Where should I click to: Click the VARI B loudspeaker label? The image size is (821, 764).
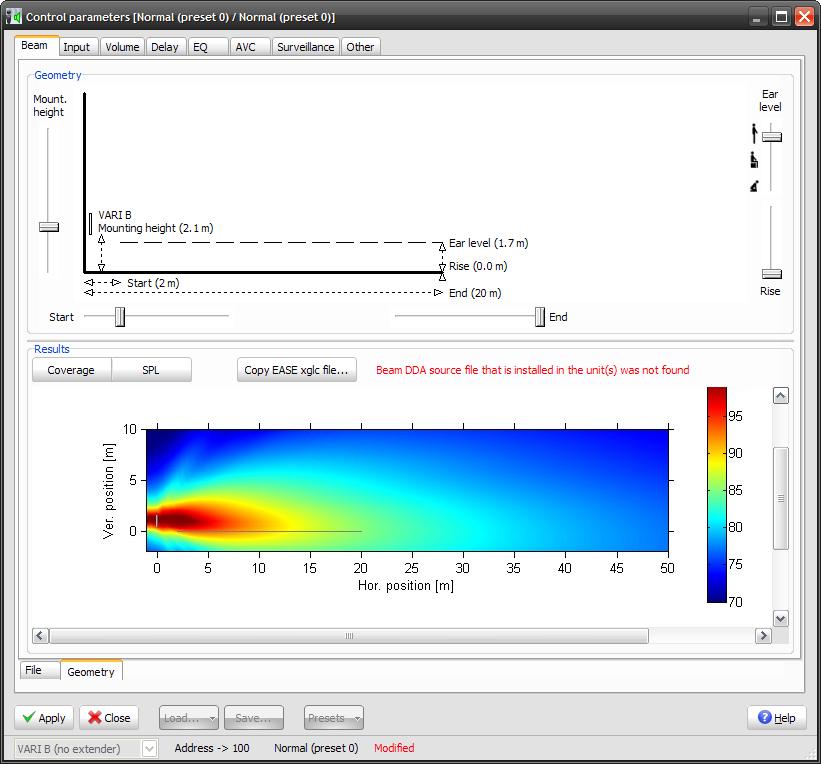[x=115, y=215]
